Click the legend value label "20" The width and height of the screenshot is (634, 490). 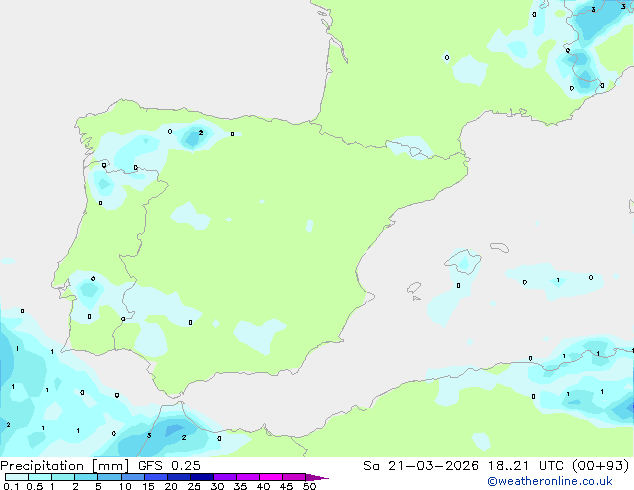coord(171,486)
